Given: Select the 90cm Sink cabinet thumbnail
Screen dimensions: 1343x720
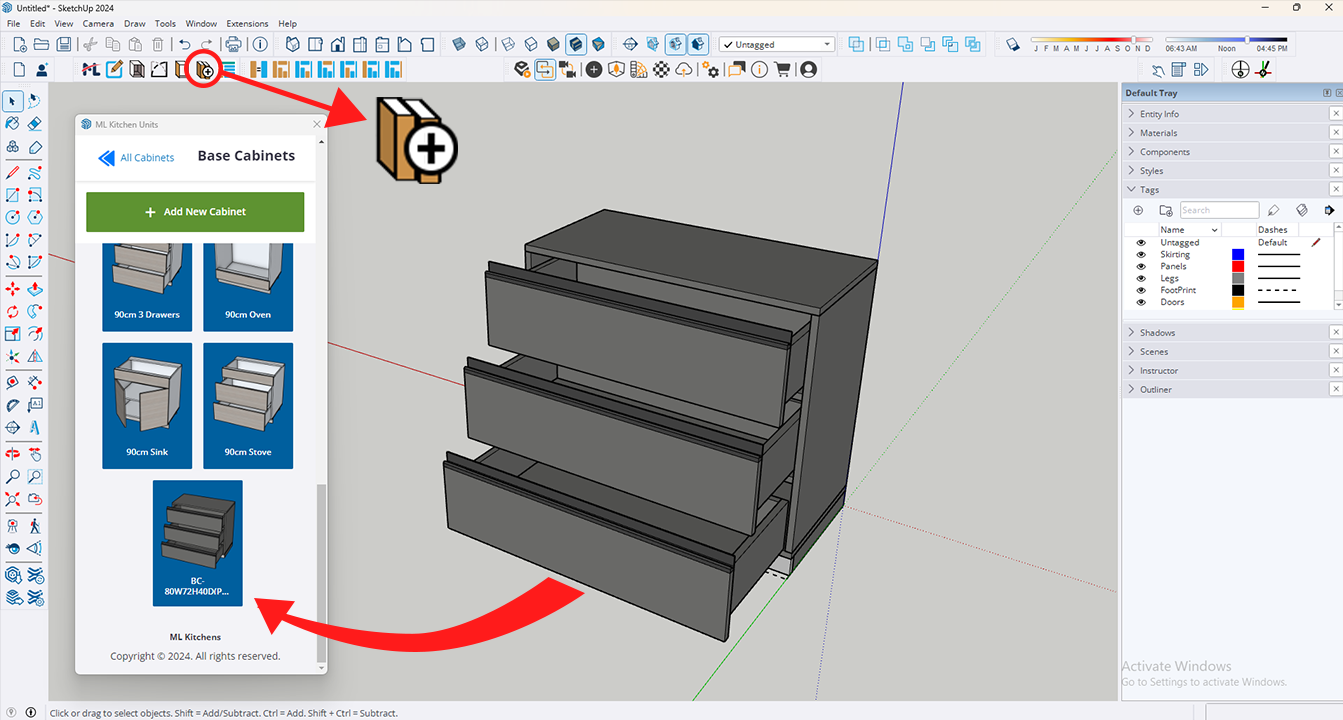Looking at the screenshot, I should pyautogui.click(x=147, y=406).
